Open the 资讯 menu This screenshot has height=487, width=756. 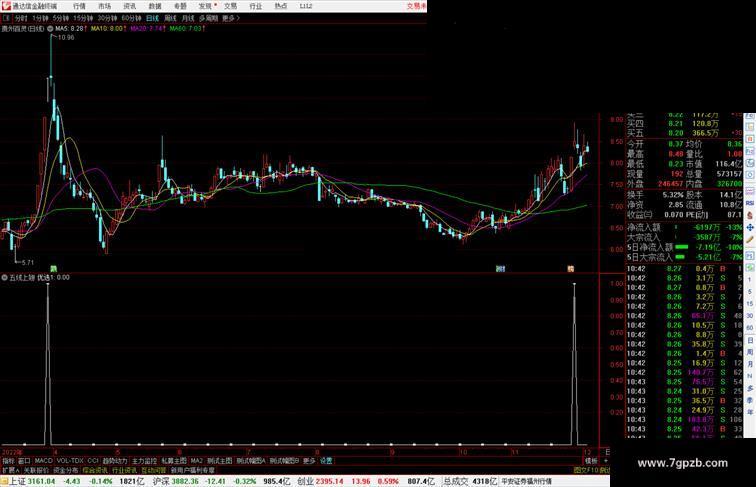pos(129,6)
